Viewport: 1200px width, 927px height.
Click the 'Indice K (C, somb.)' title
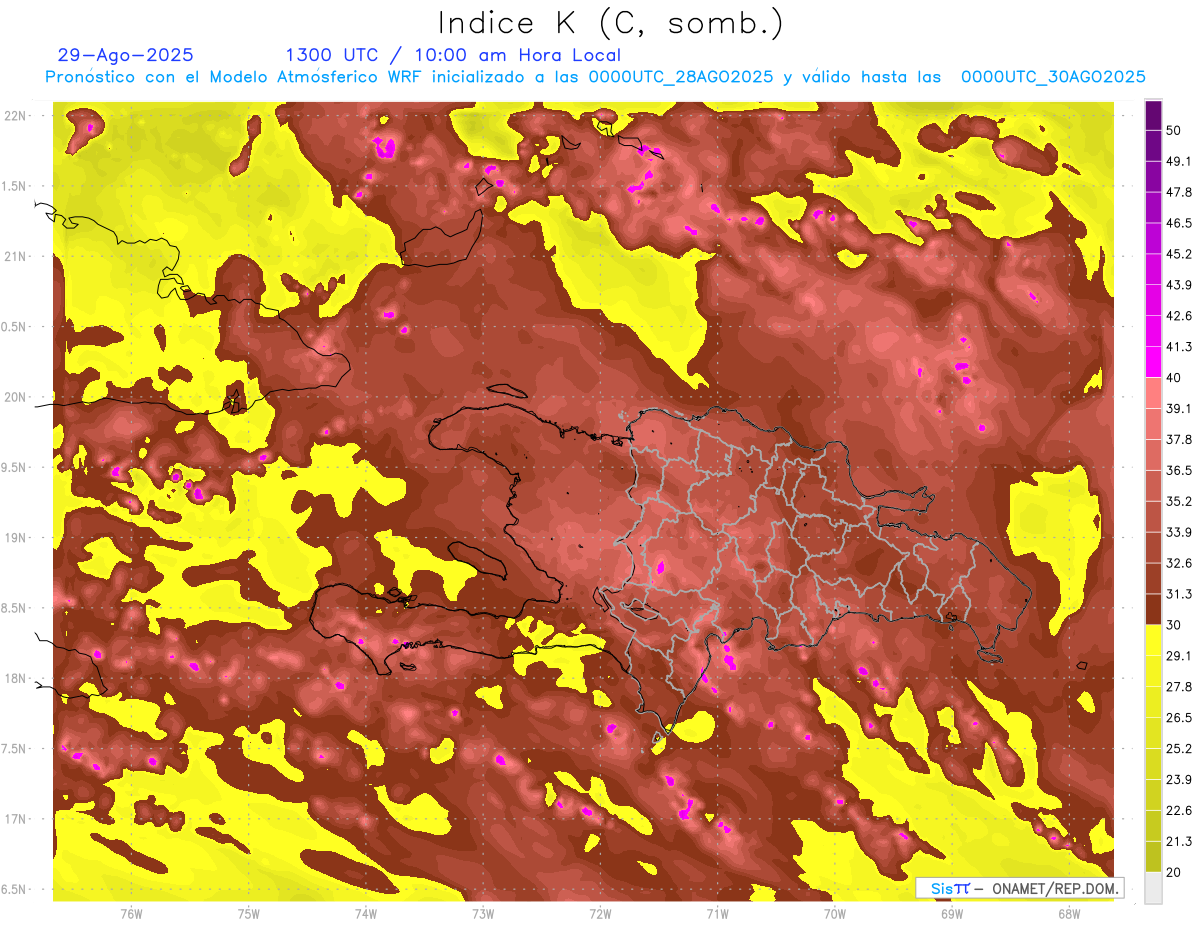point(611,23)
